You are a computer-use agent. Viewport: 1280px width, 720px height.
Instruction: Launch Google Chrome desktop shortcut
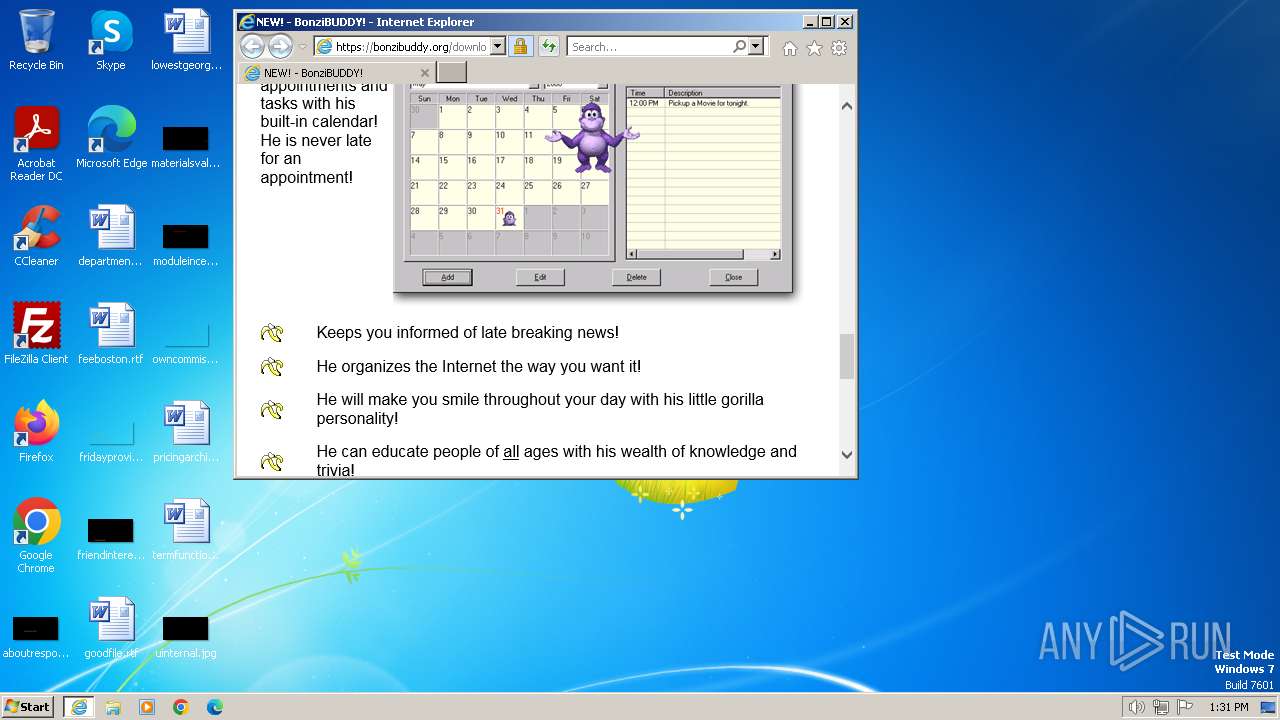36,535
